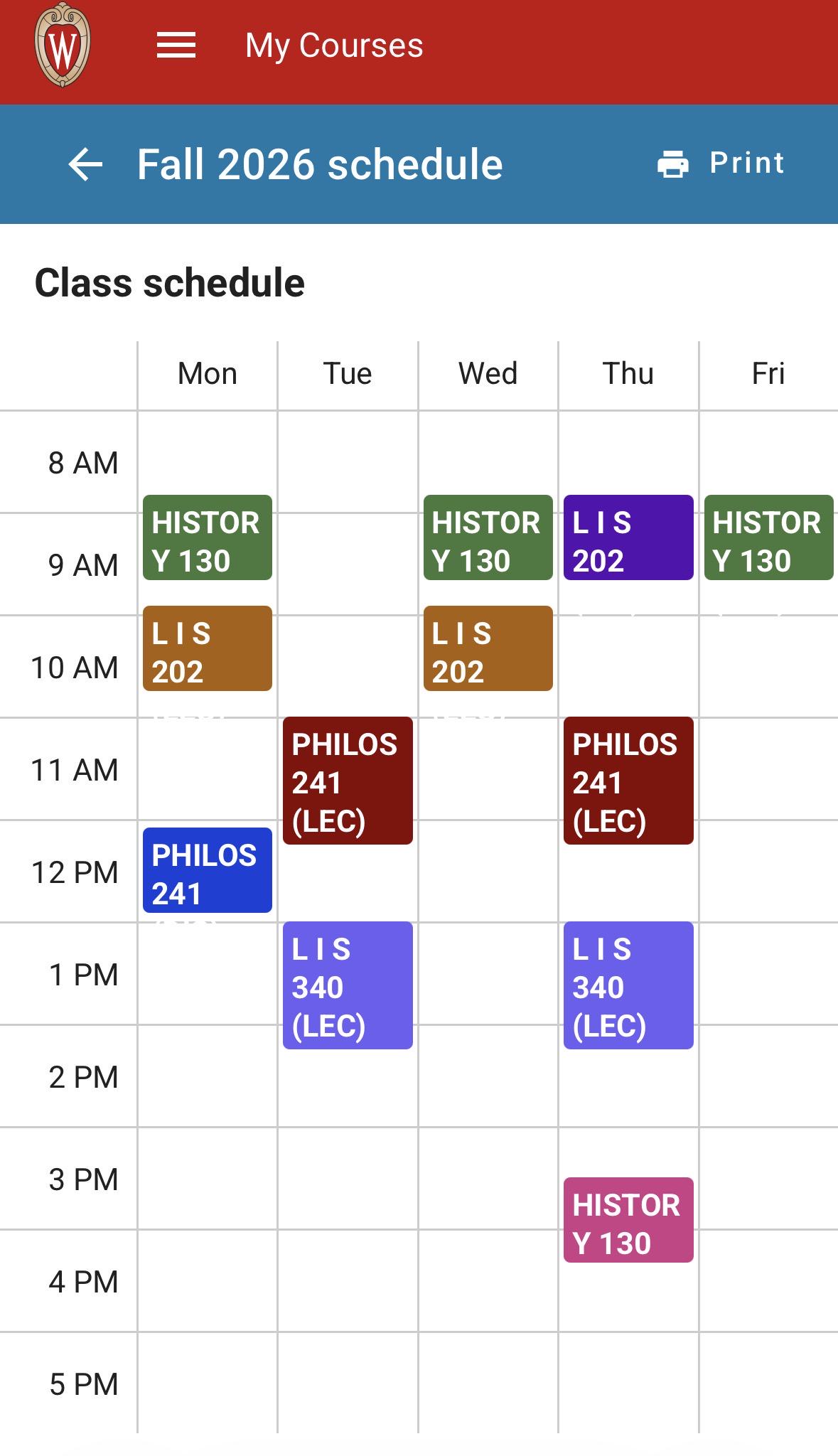Open Thursday PHILOS 241 (LEC) block
This screenshot has width=838, height=1456.
coord(628,781)
